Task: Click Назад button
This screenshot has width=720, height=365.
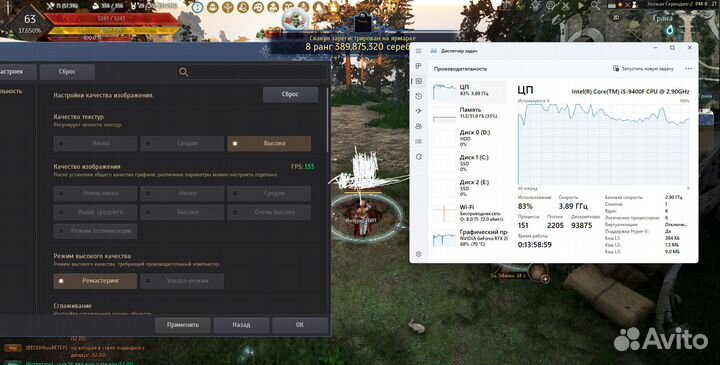Action: [x=241, y=325]
